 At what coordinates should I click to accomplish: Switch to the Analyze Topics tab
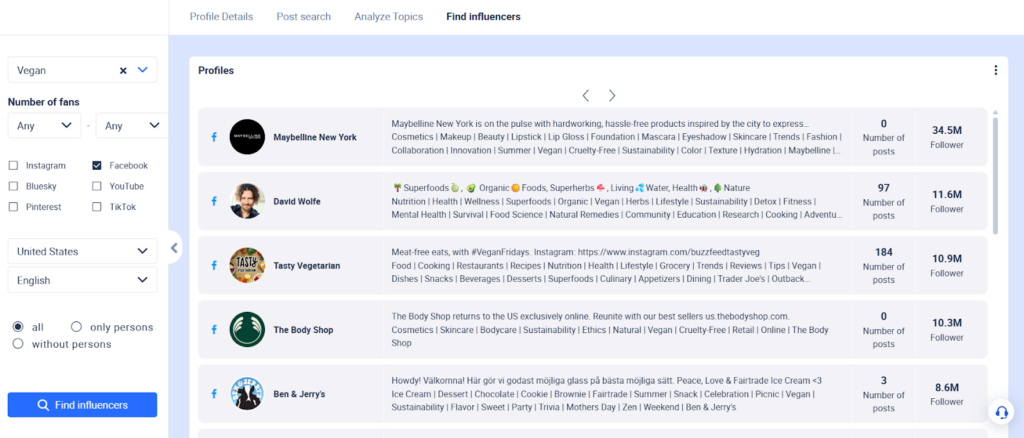388,17
